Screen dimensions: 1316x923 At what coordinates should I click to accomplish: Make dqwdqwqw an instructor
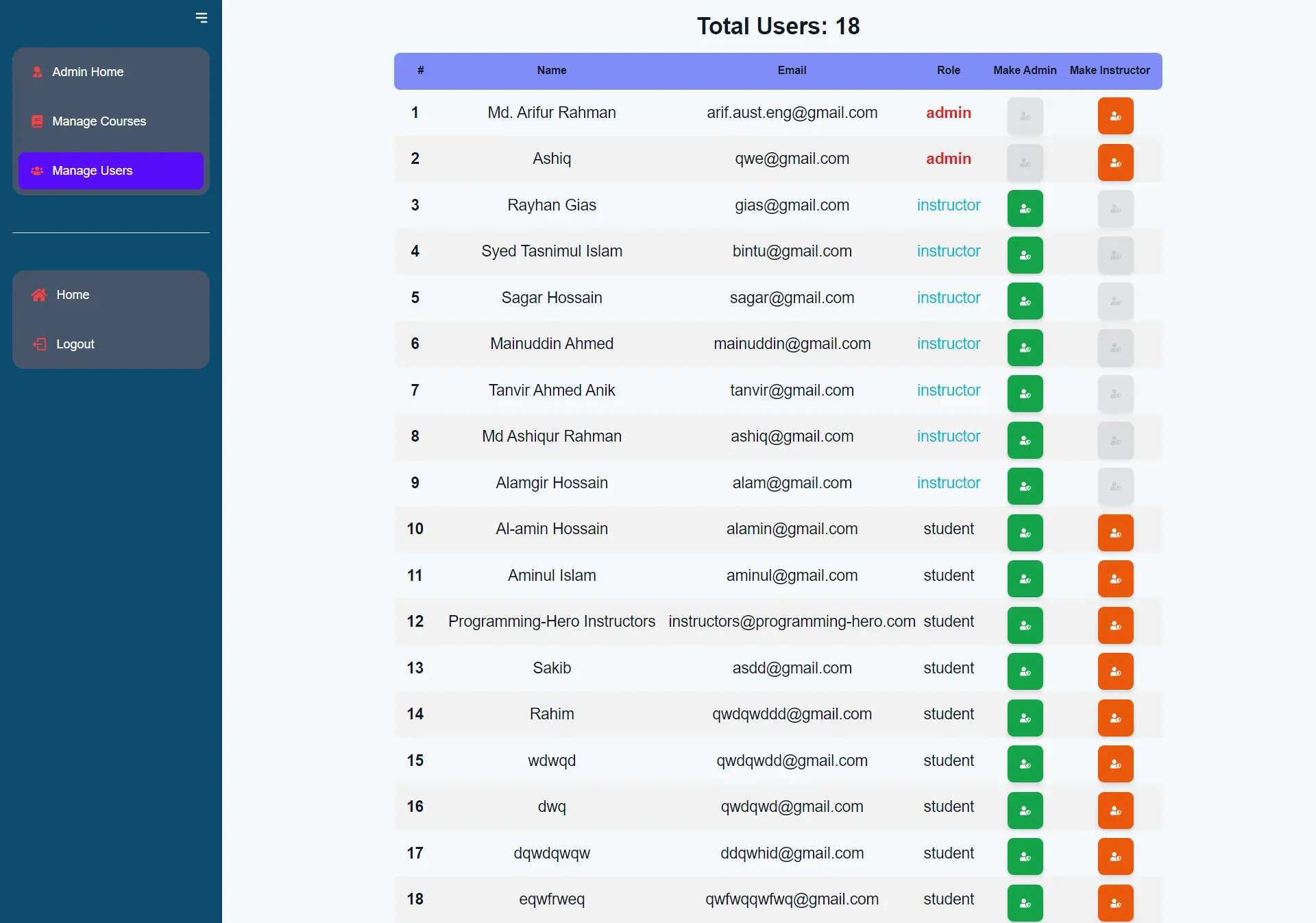1115,856
